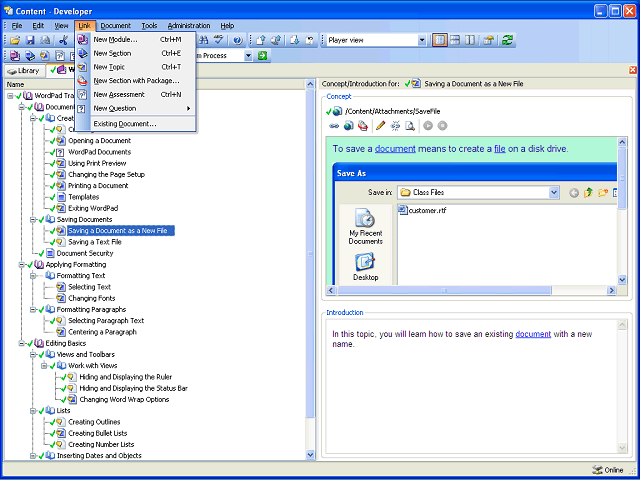
Task: Click the green Refresh arrows toolbar icon
Action: pyautogui.click(x=507, y=40)
